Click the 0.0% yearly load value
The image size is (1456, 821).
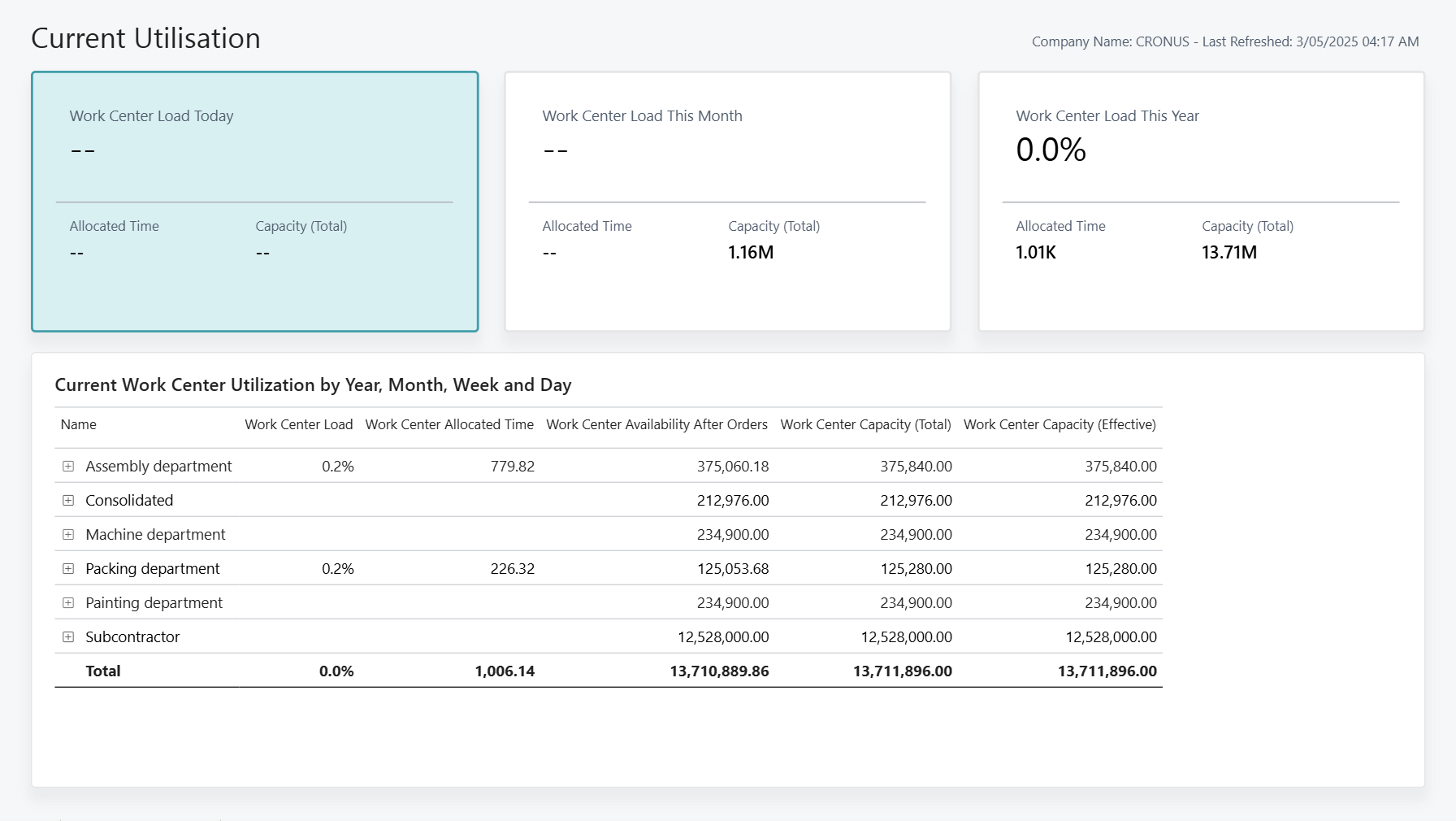(1051, 150)
